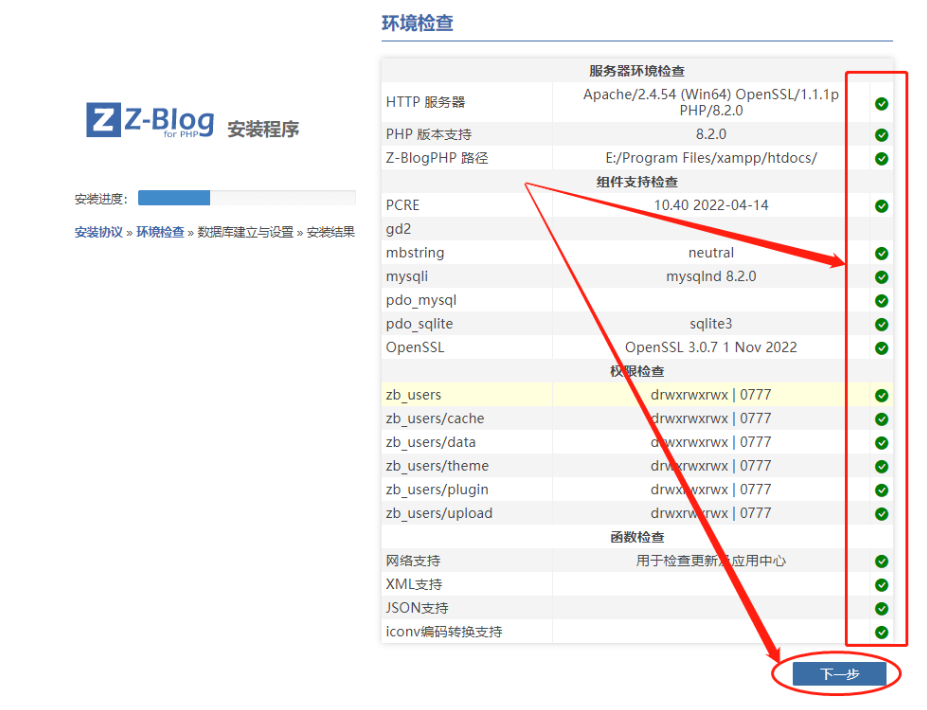Click the 组件支持检查 section header
The width and height of the screenshot is (927, 710).
(637, 182)
